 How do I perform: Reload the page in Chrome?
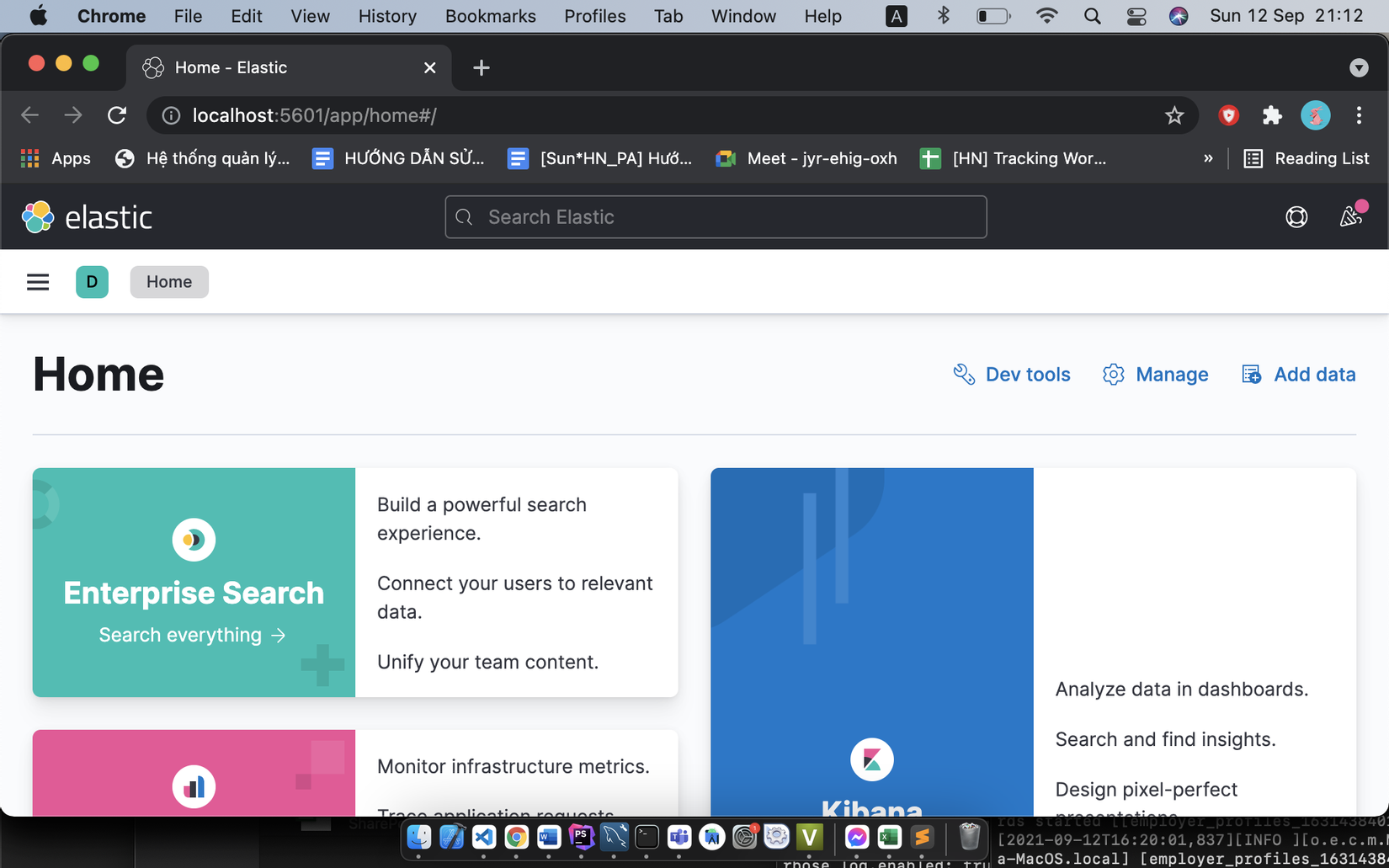(117, 115)
